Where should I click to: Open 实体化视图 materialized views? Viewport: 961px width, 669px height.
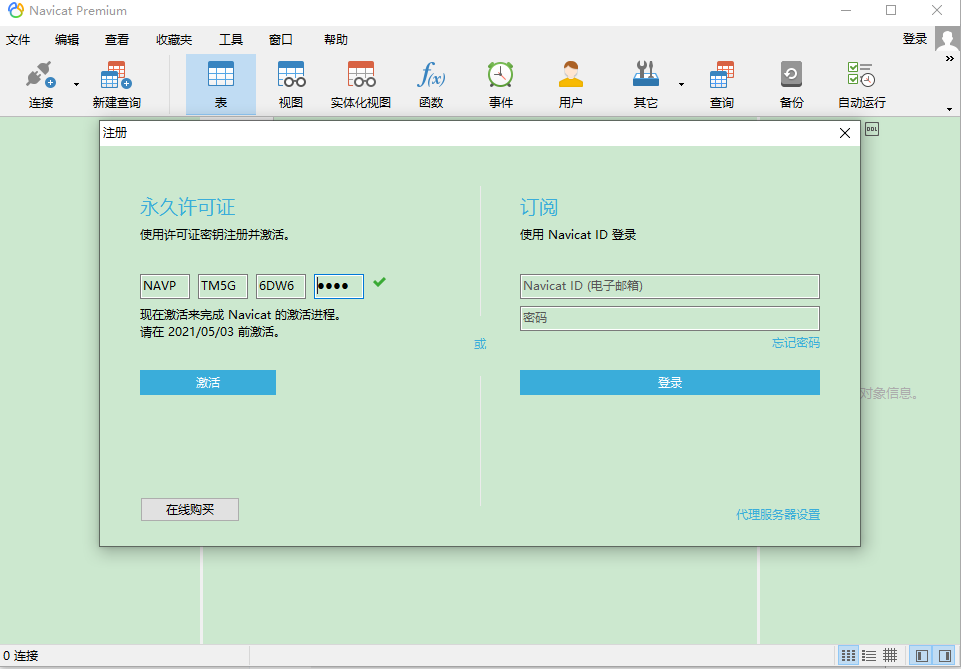tap(361, 85)
